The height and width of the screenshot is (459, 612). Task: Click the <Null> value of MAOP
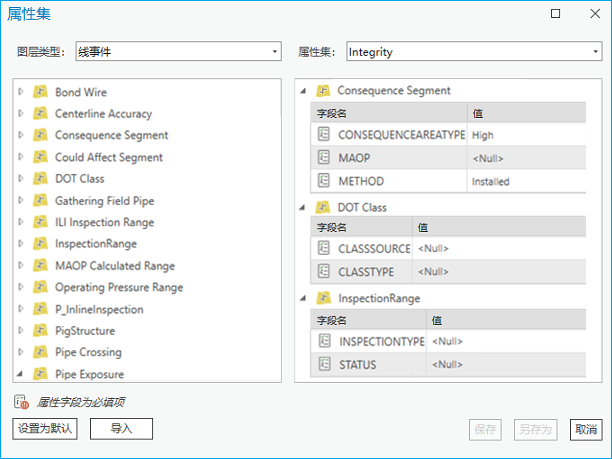(x=488, y=158)
